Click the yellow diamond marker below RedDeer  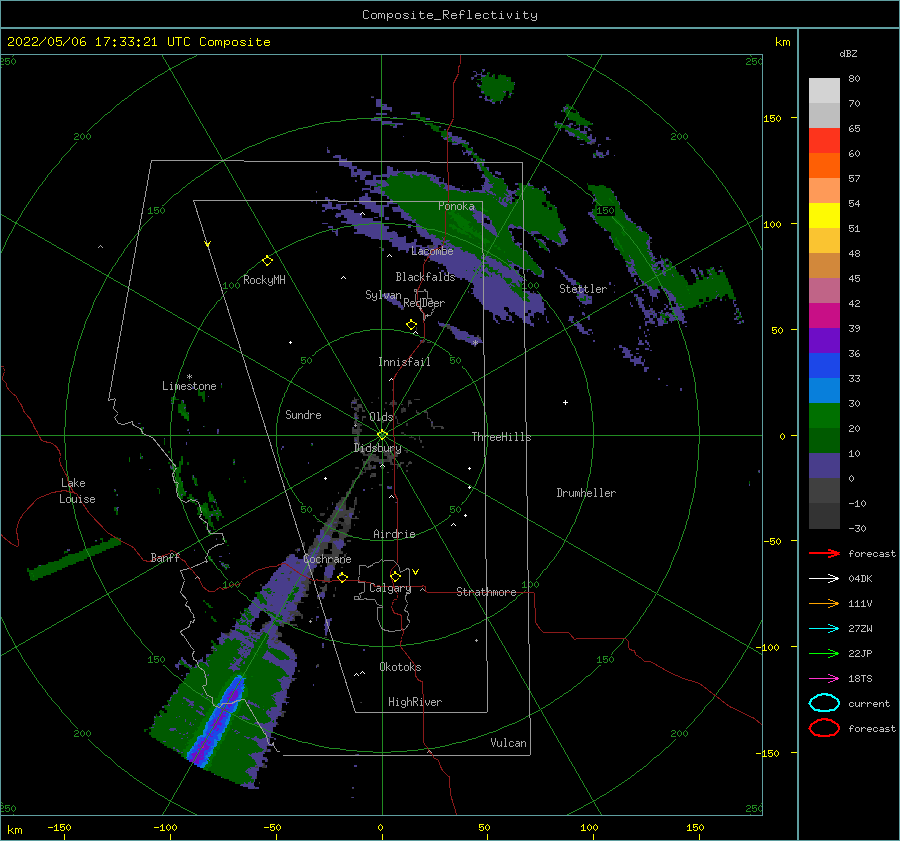click(x=411, y=325)
